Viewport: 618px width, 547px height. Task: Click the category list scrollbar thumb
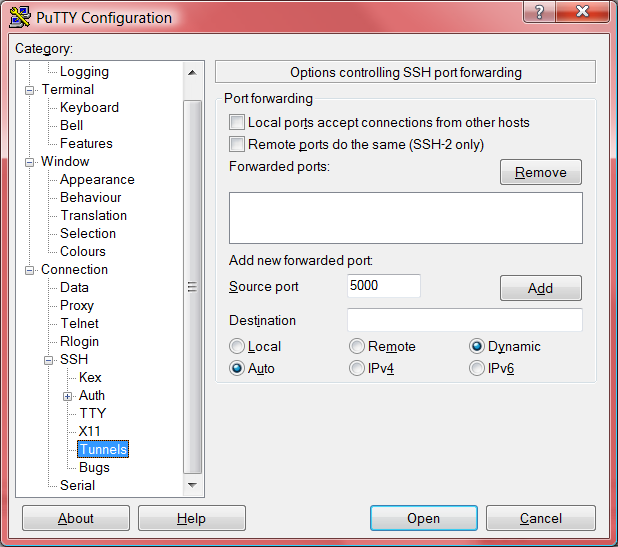point(192,287)
